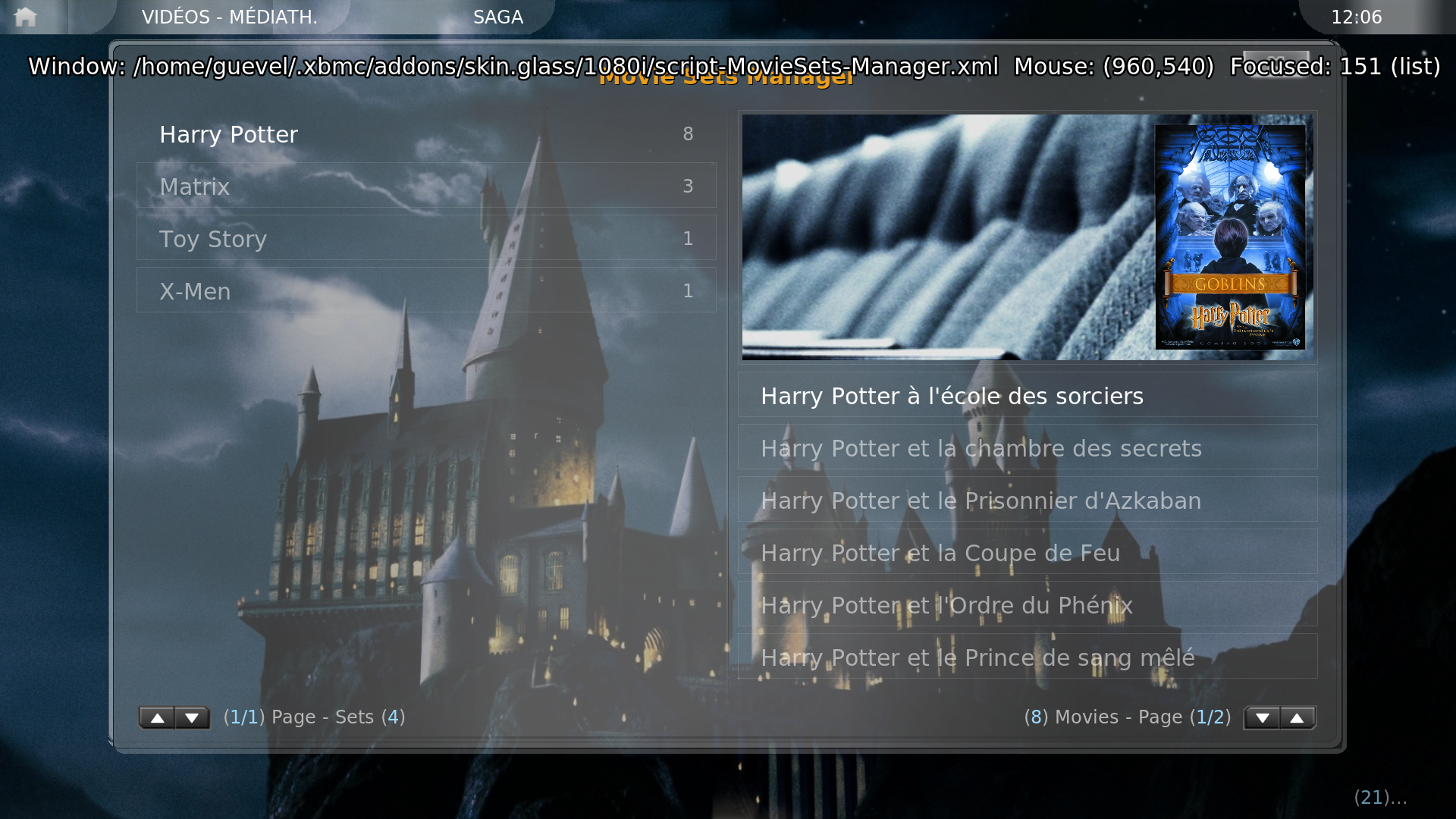Select the Toy Story movie set

(426, 238)
